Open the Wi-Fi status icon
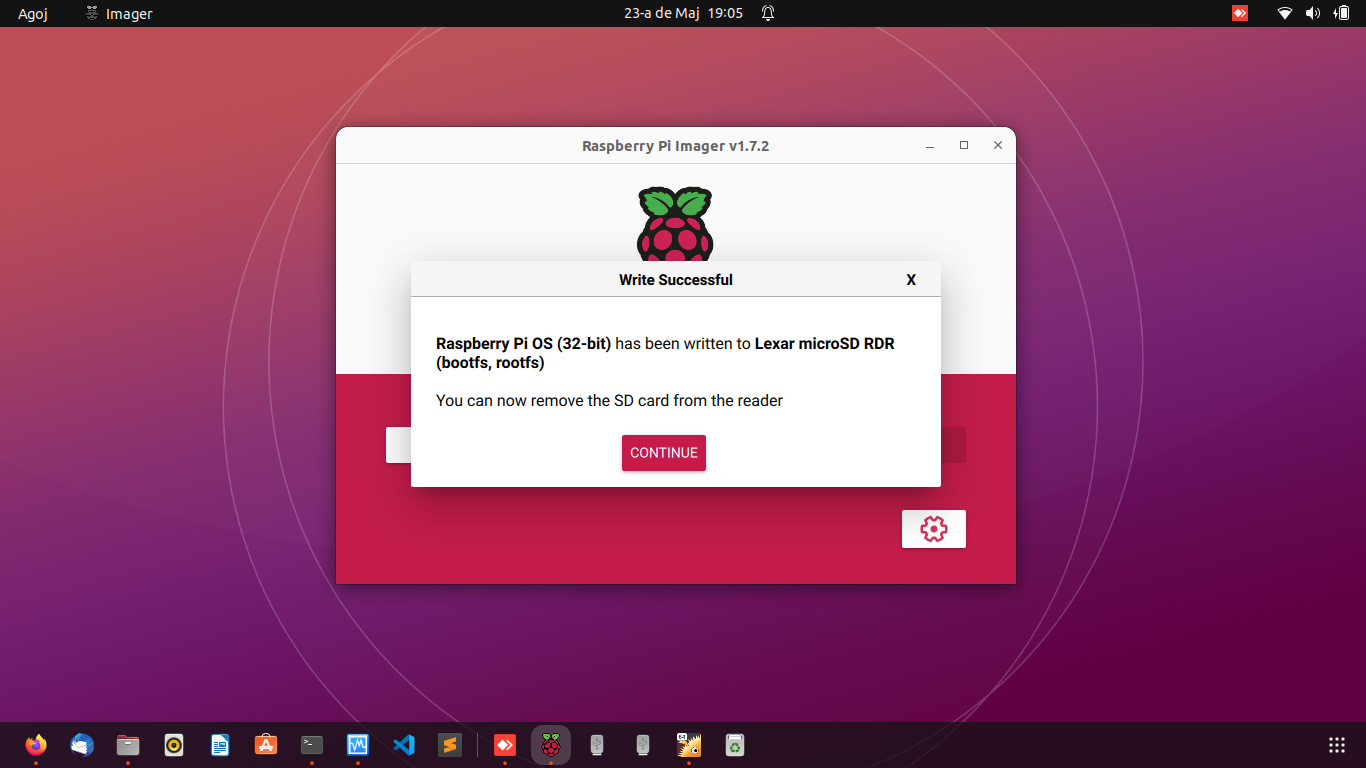 [1285, 13]
